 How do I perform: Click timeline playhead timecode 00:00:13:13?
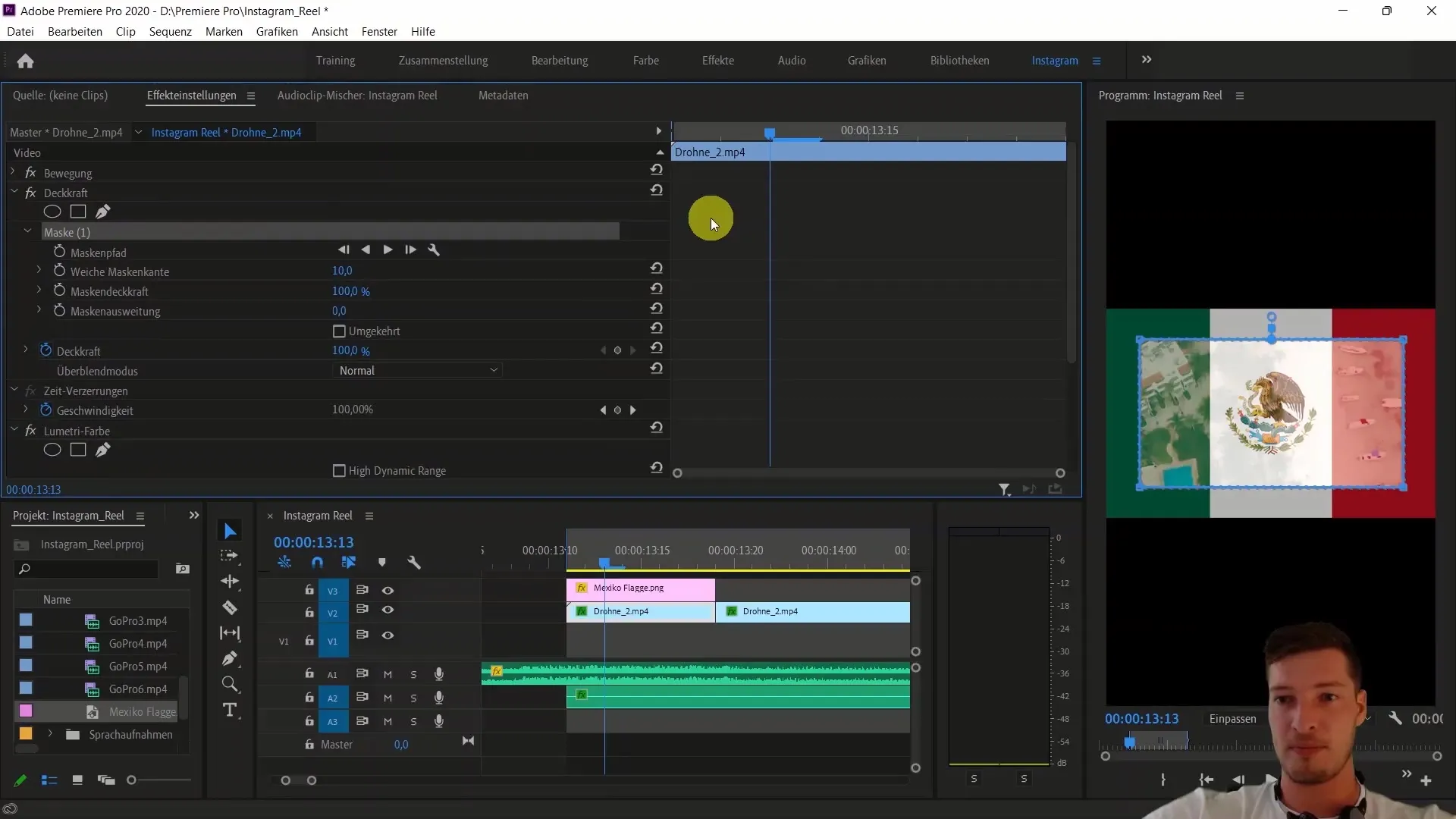(314, 543)
